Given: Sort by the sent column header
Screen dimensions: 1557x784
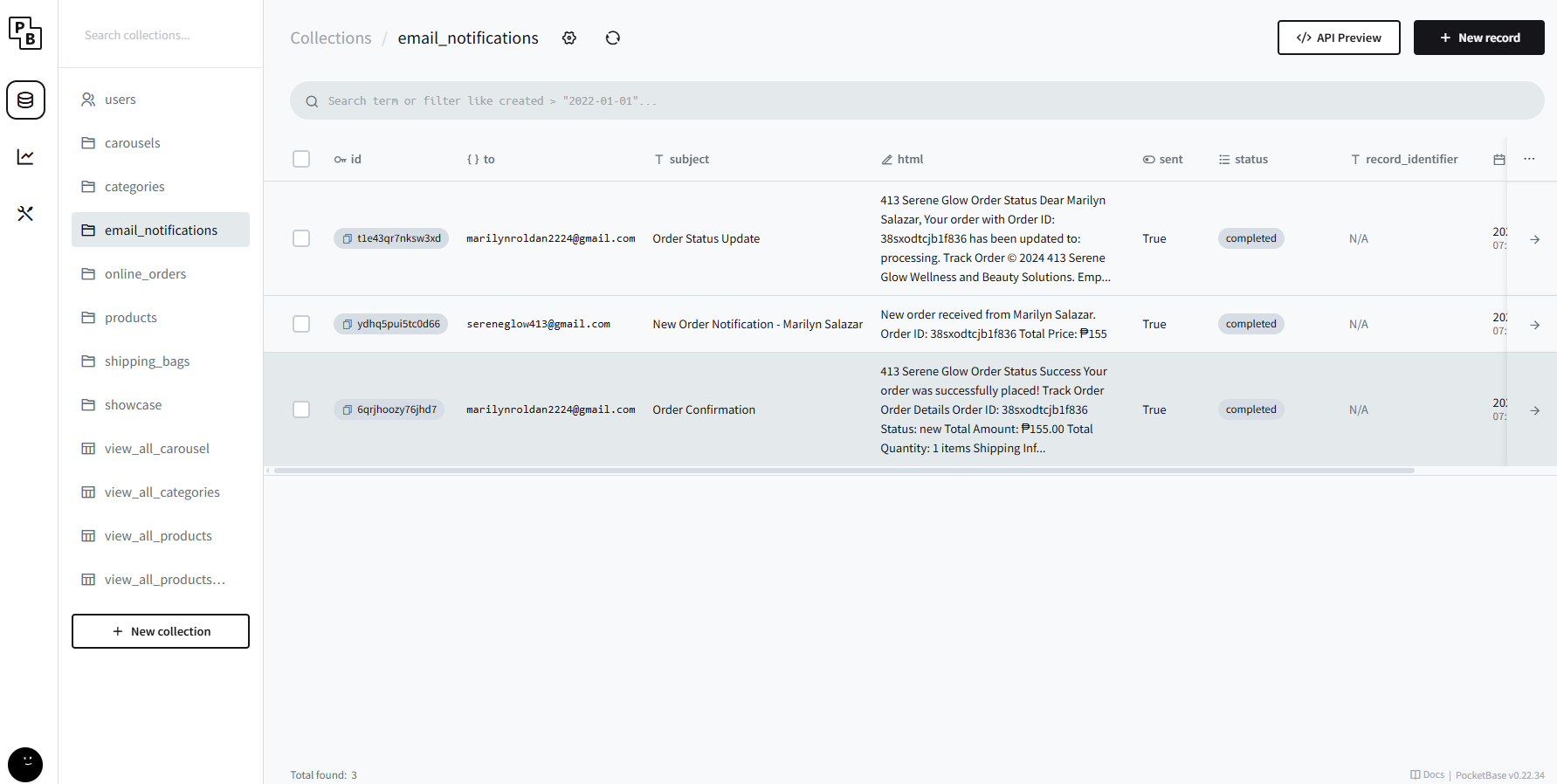Looking at the screenshot, I should point(1163,160).
